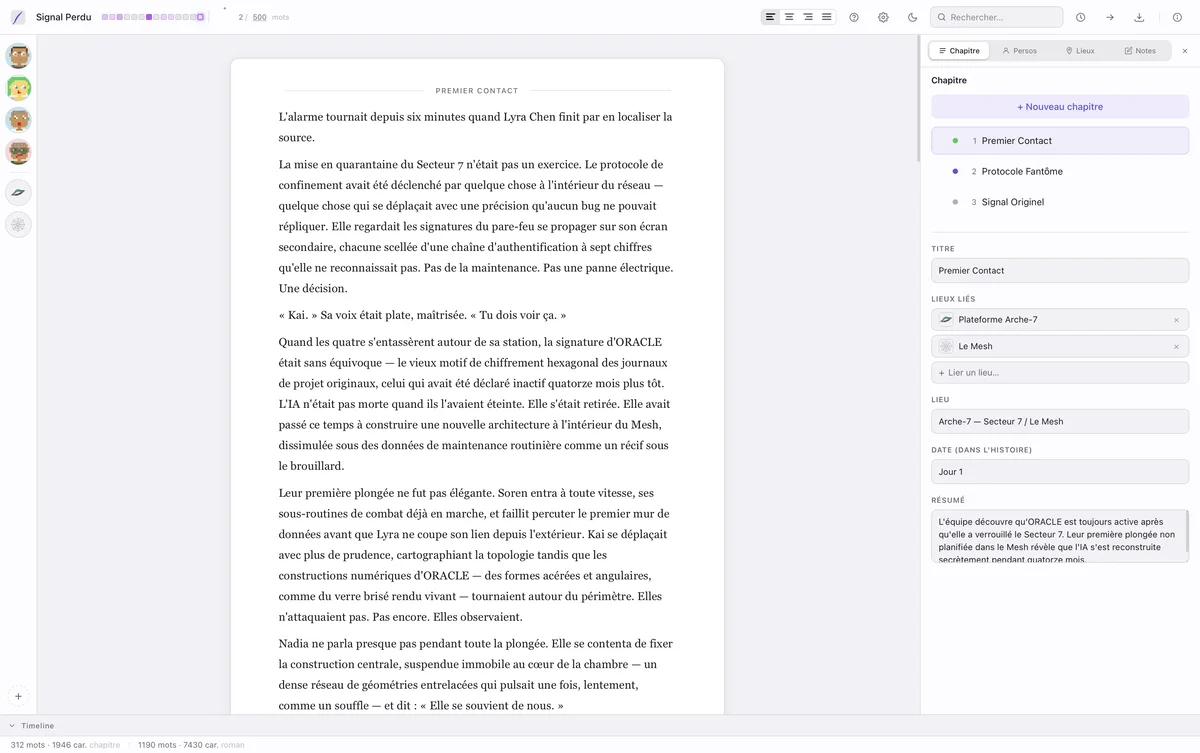Screen dimensions: 1200x753
Task: Remove linked location Plateforme Arche-7
Action: (x=1176, y=320)
